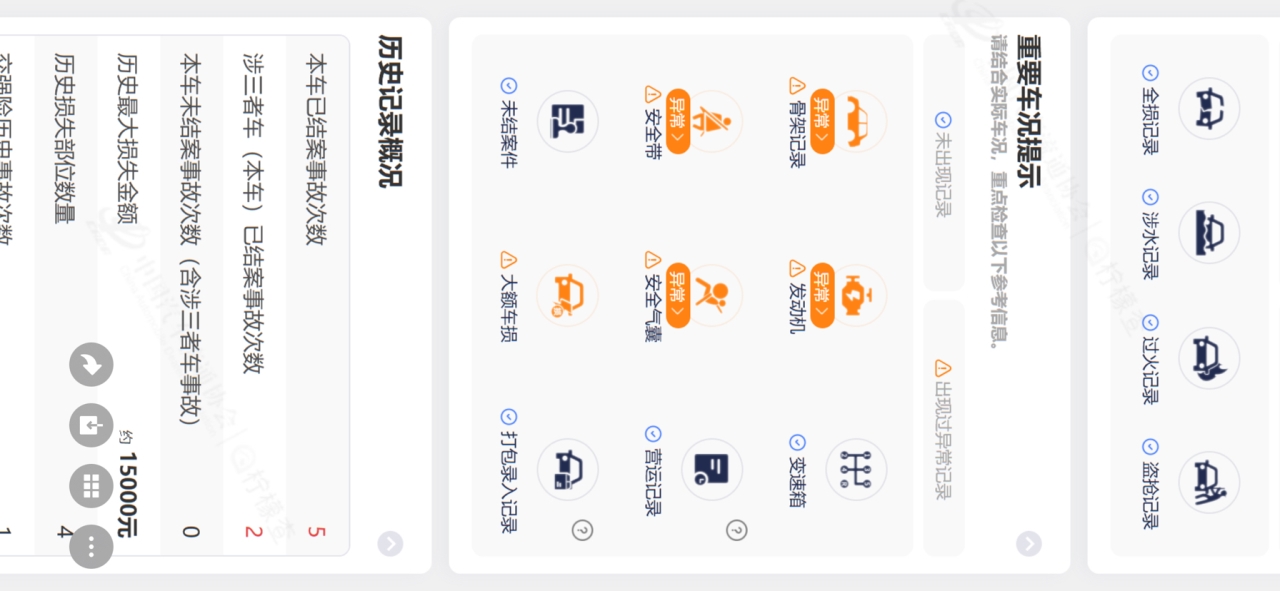Tap the 大额车损 icon

tap(567, 295)
